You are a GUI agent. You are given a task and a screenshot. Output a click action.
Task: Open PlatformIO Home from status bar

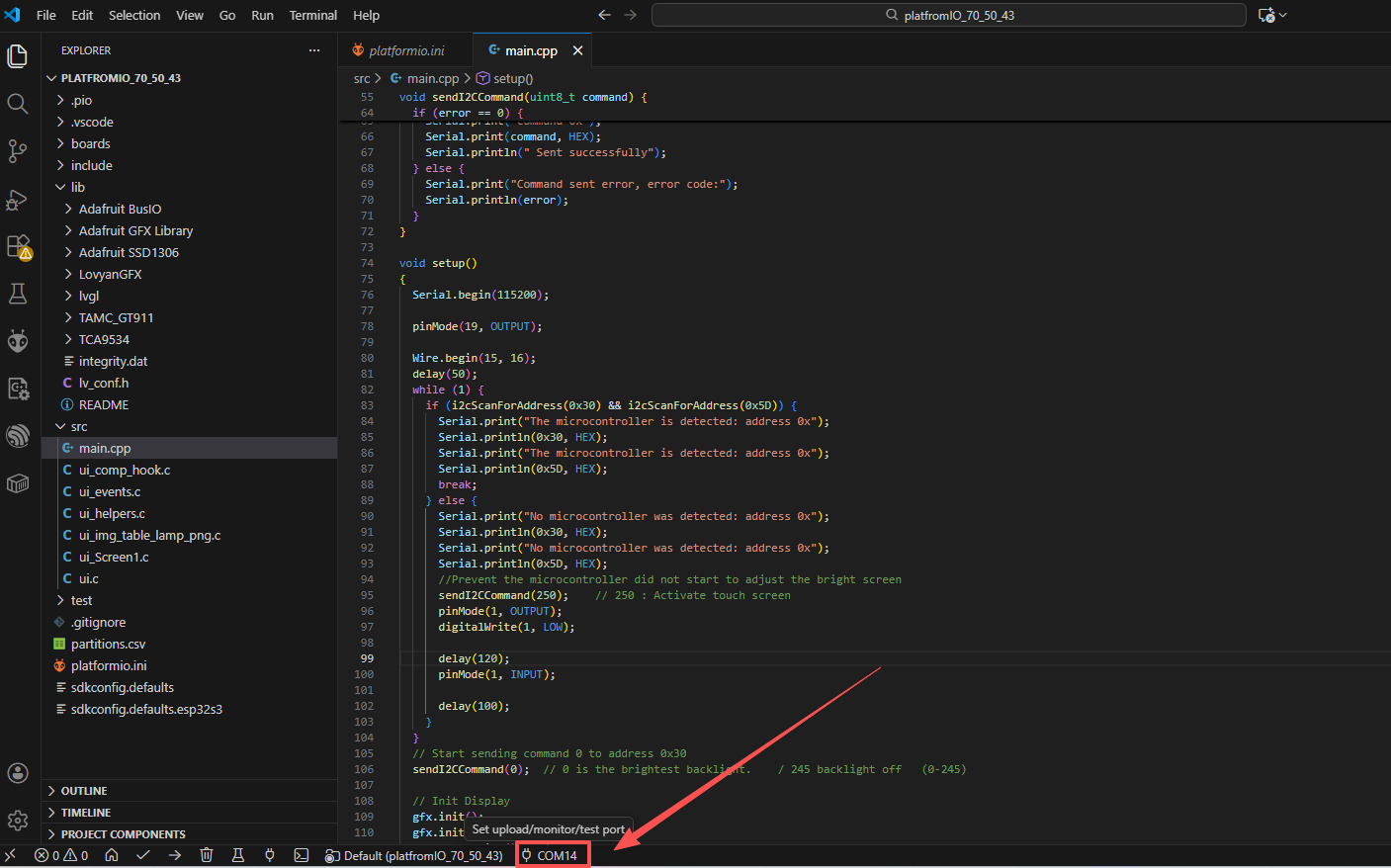click(112, 855)
